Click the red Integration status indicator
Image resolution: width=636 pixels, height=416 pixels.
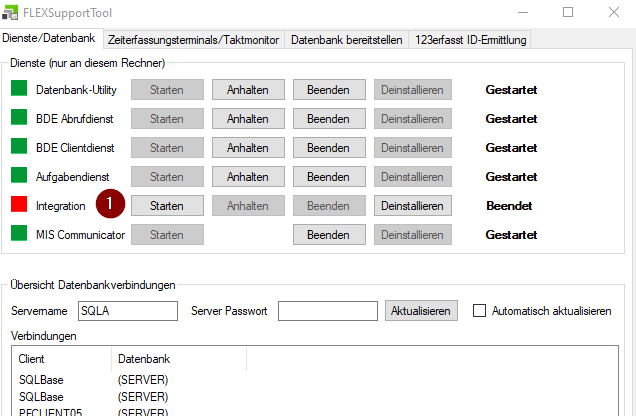coord(19,205)
